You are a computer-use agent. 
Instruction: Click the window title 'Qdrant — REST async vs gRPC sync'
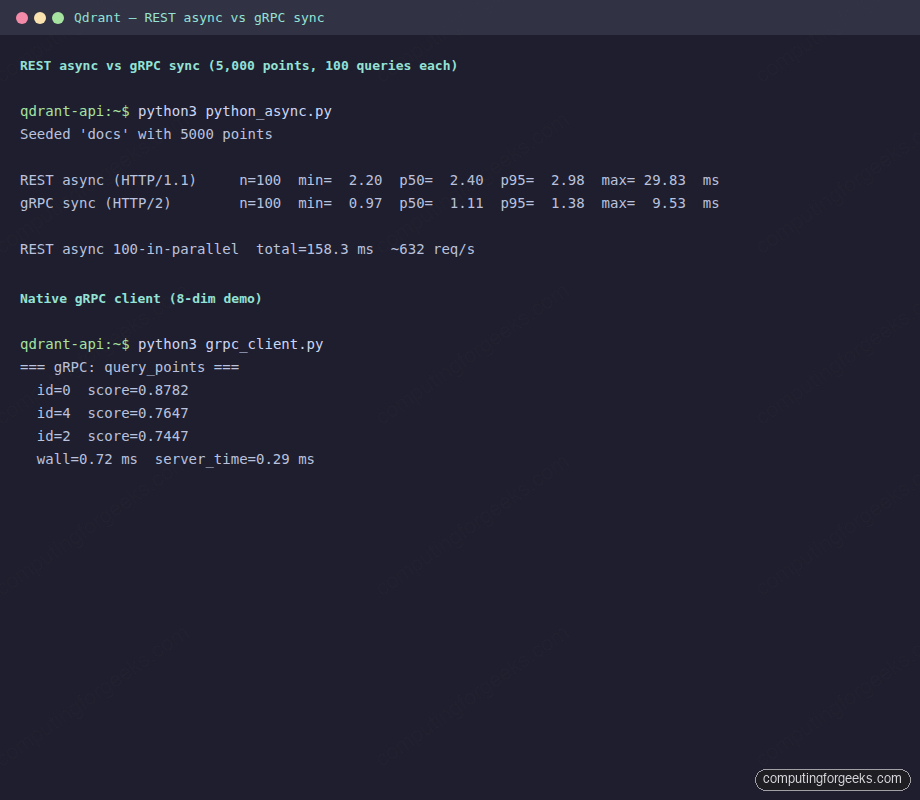click(x=199, y=18)
